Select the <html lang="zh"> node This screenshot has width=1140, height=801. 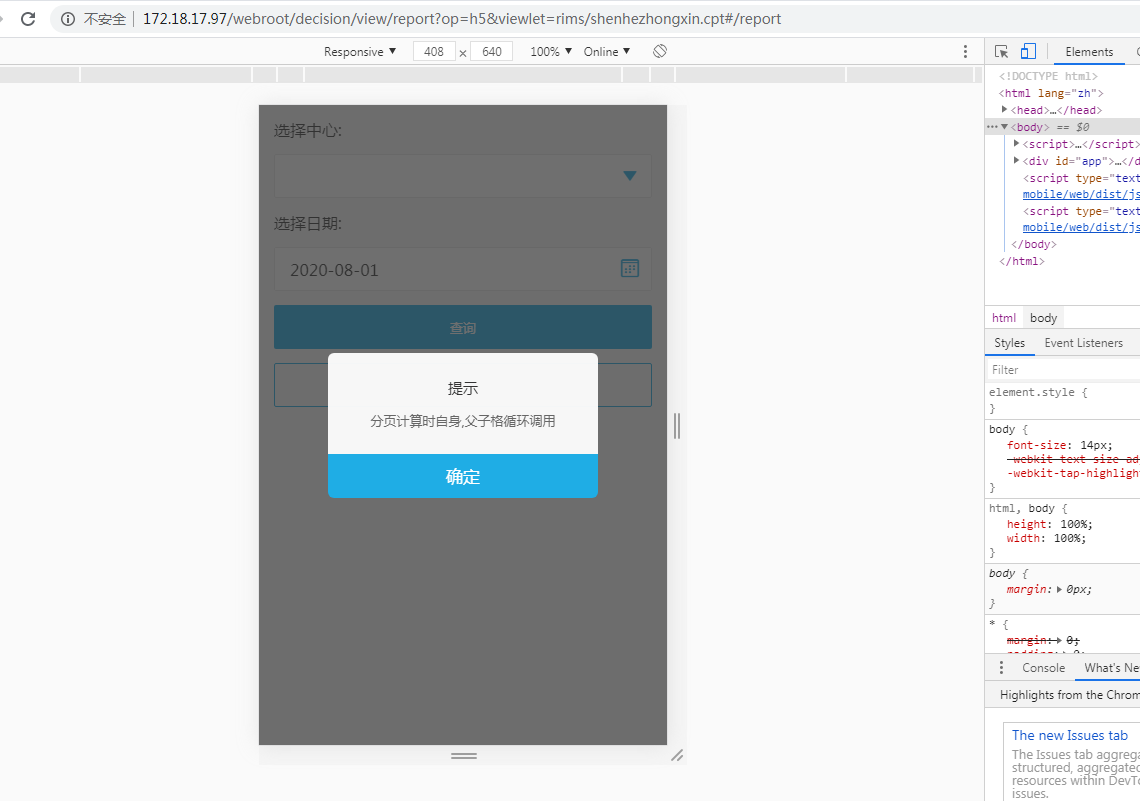[x=1051, y=93]
